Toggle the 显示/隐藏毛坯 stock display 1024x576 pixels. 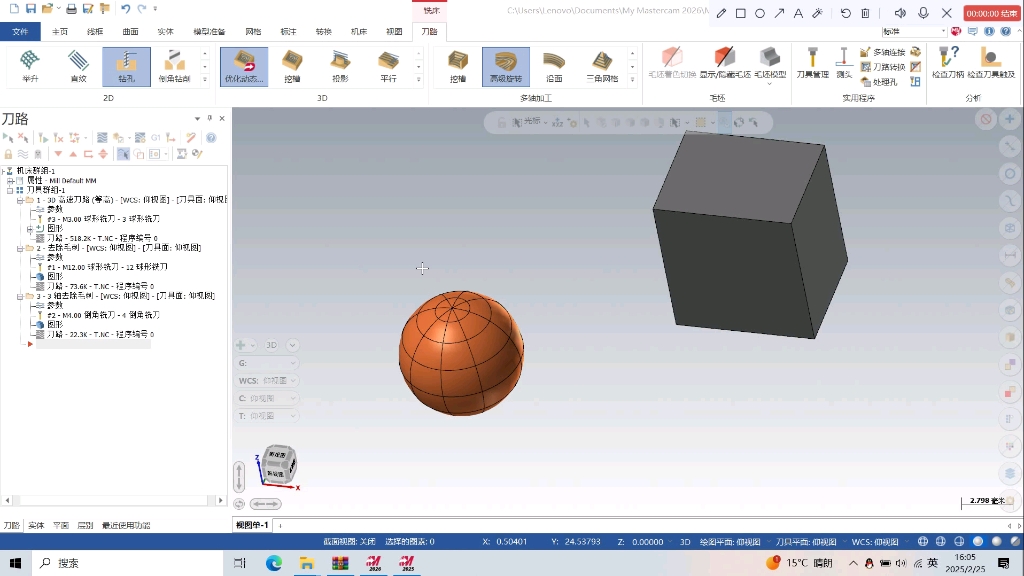[x=725, y=63]
